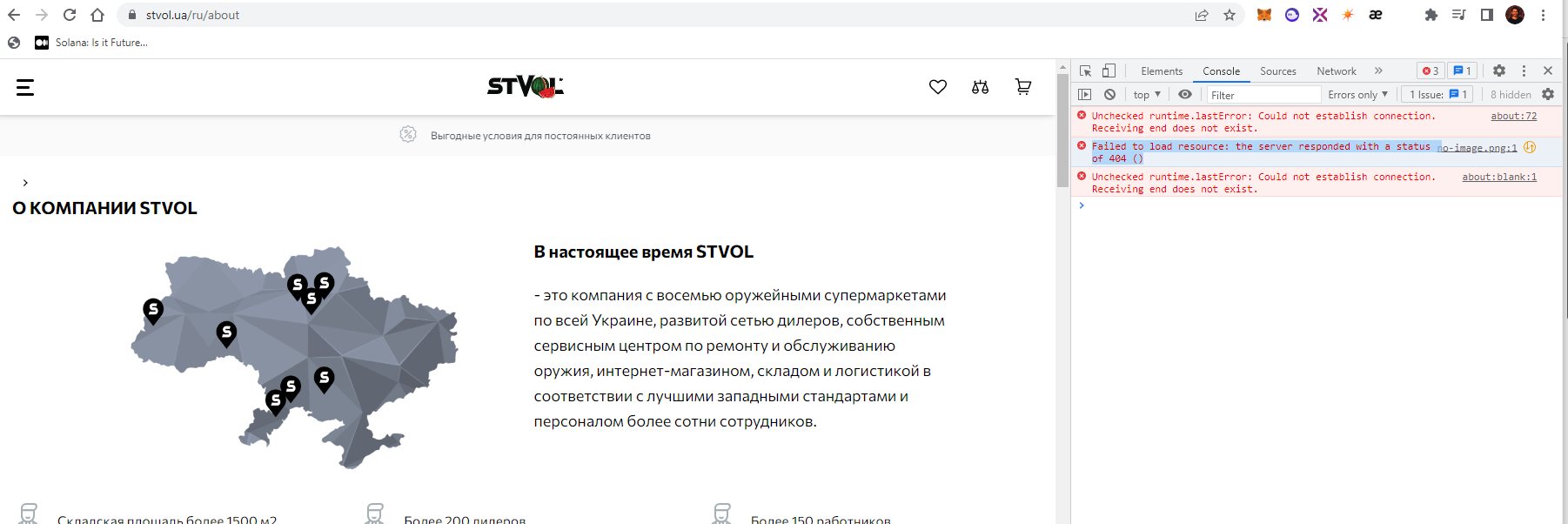Open the Extensions puzzle menu
This screenshot has width=1568, height=524.
coord(1431,15)
